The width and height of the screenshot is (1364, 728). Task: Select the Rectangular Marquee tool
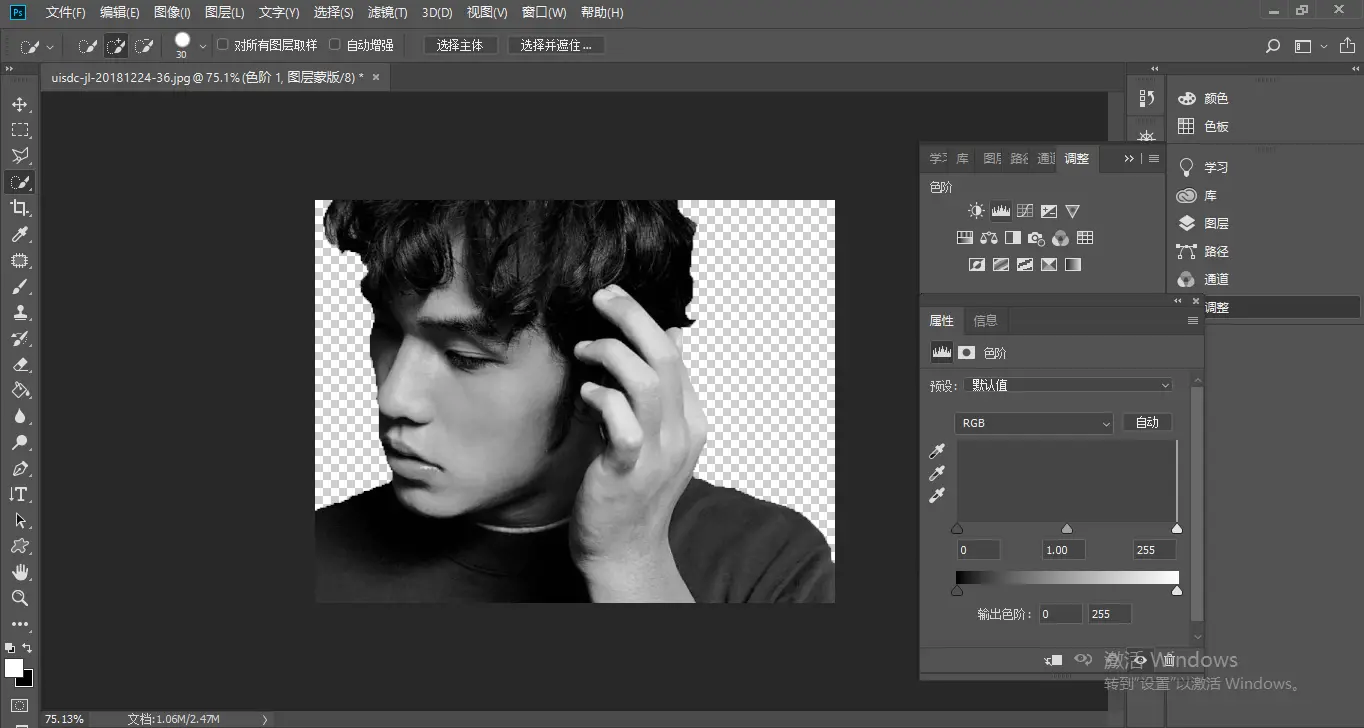20,130
